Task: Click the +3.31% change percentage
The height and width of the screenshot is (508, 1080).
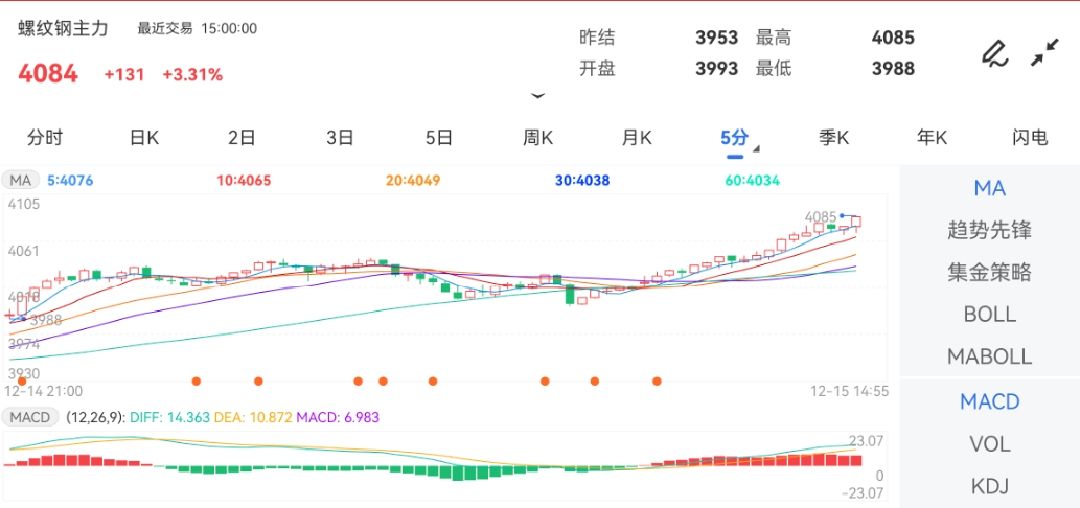Action: coord(193,74)
